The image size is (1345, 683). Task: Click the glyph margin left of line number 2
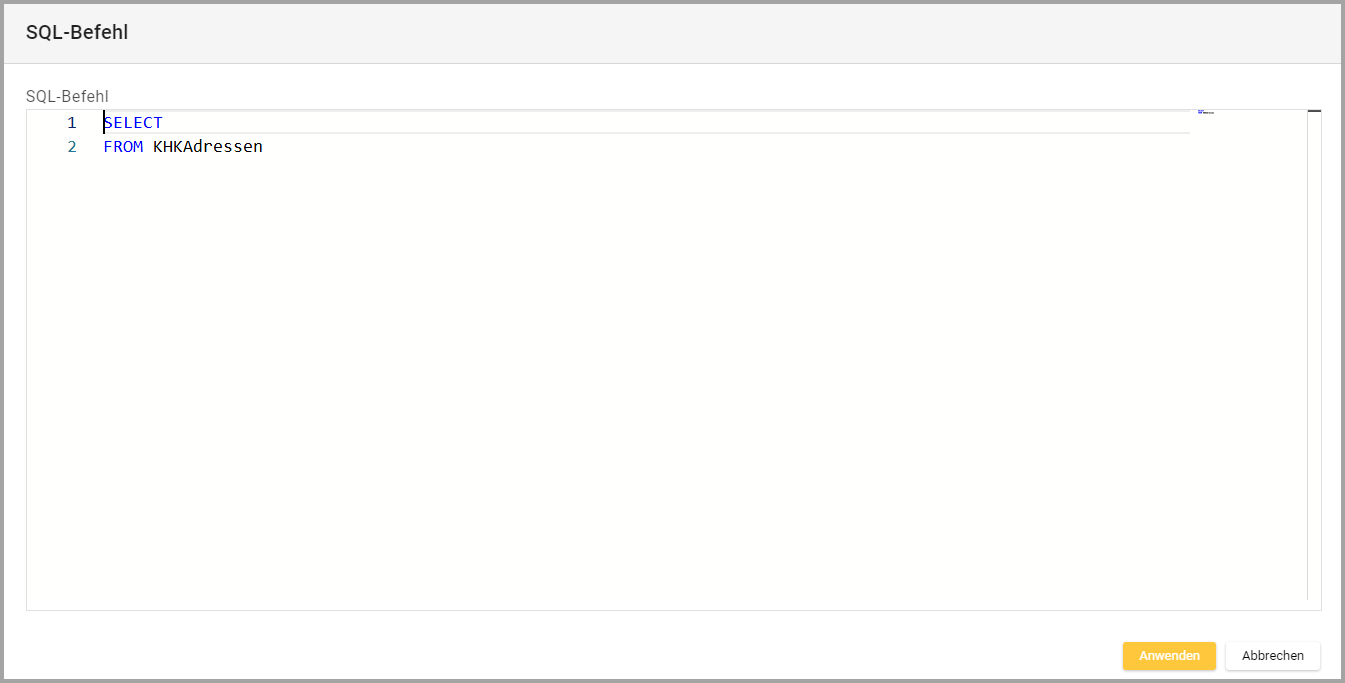38,147
